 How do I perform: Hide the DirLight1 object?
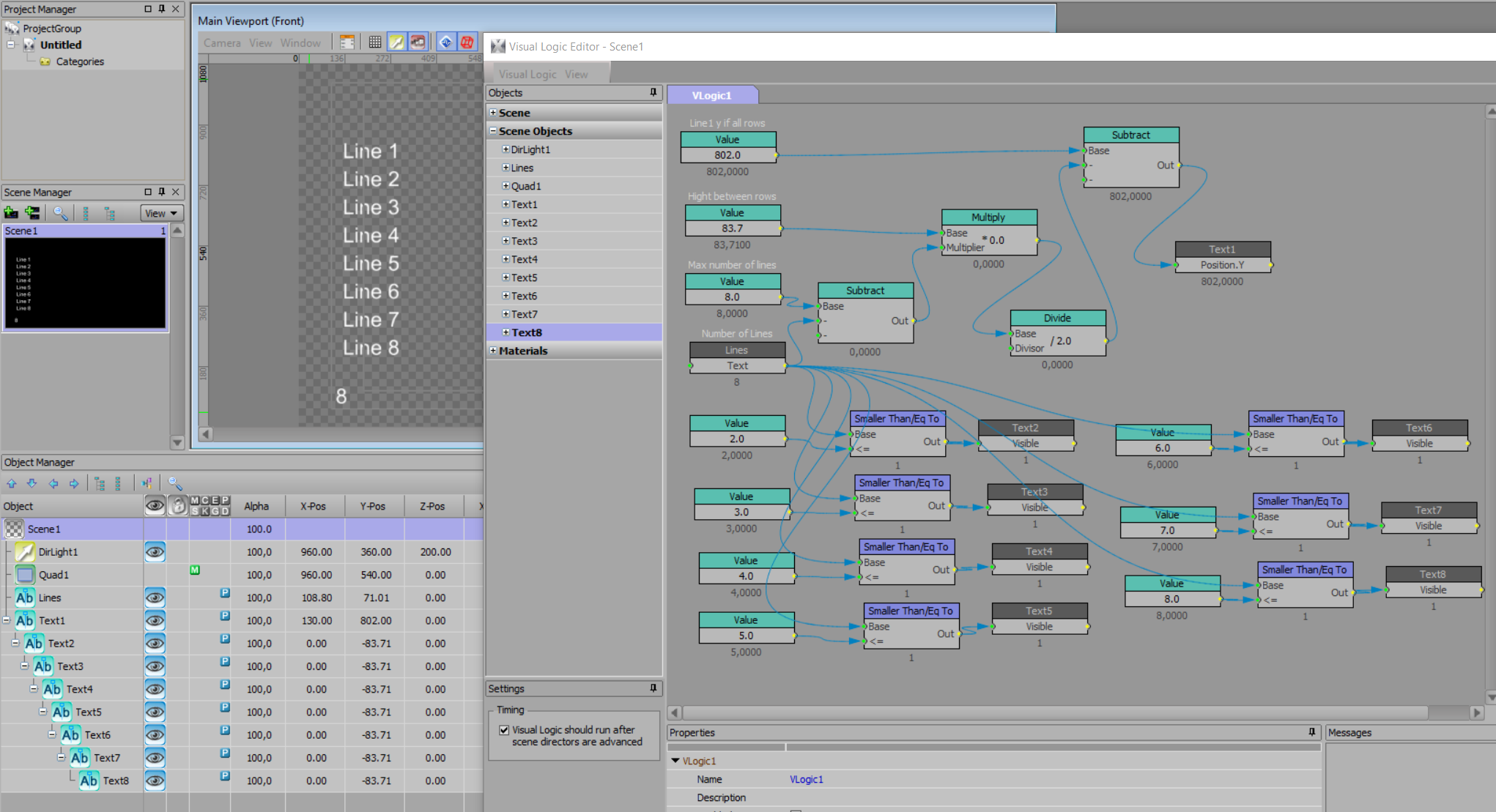155,552
